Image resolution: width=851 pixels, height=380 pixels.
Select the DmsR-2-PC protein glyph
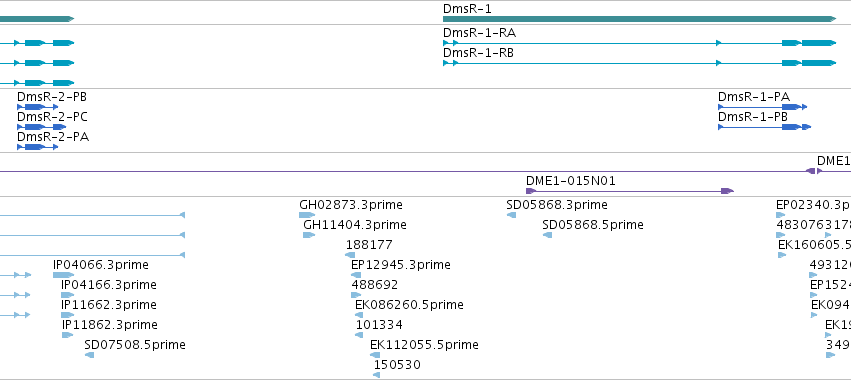(42, 127)
